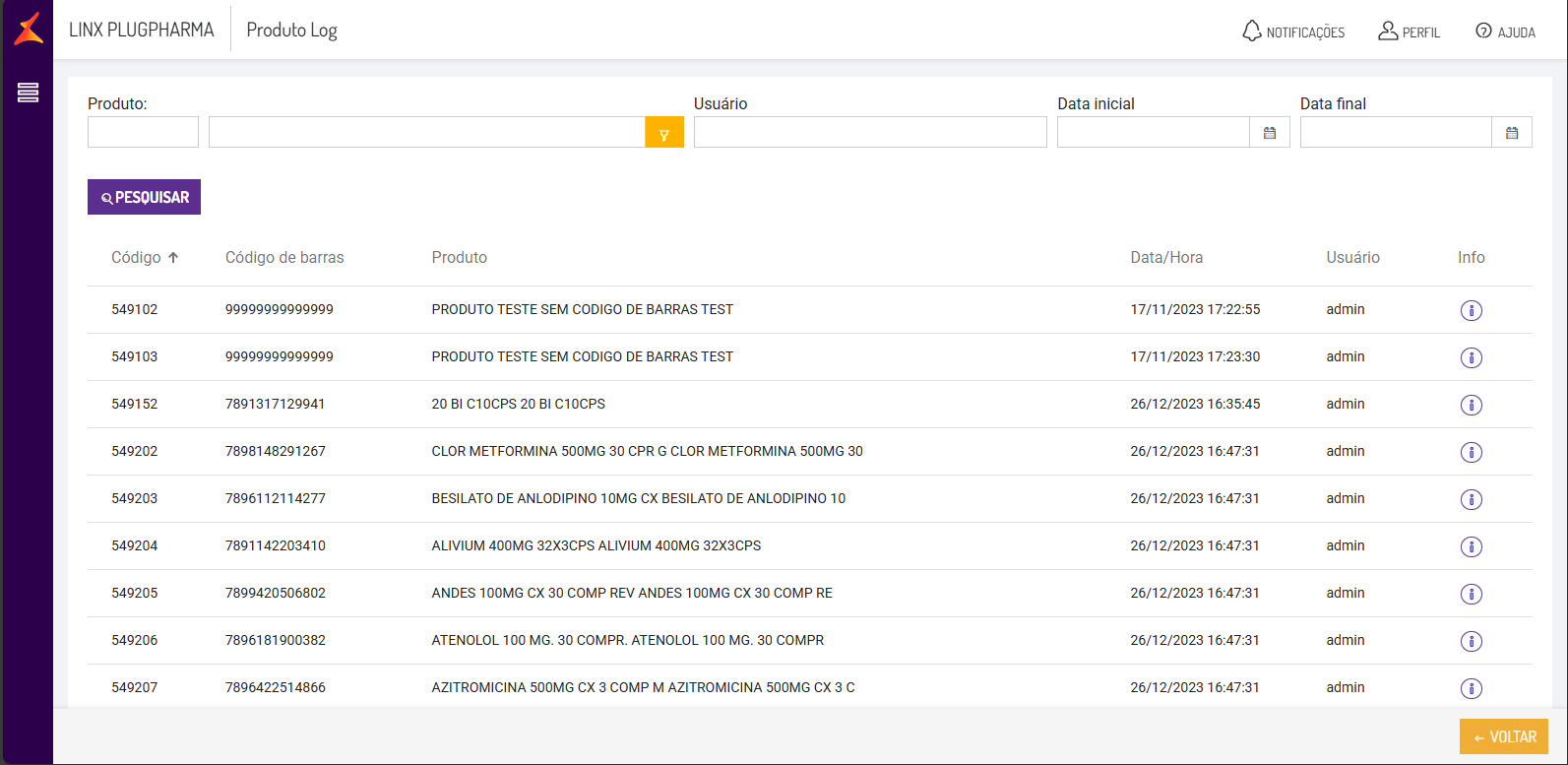
Task: Click the LINX PLUGPHARMA title
Action: [x=142, y=30]
